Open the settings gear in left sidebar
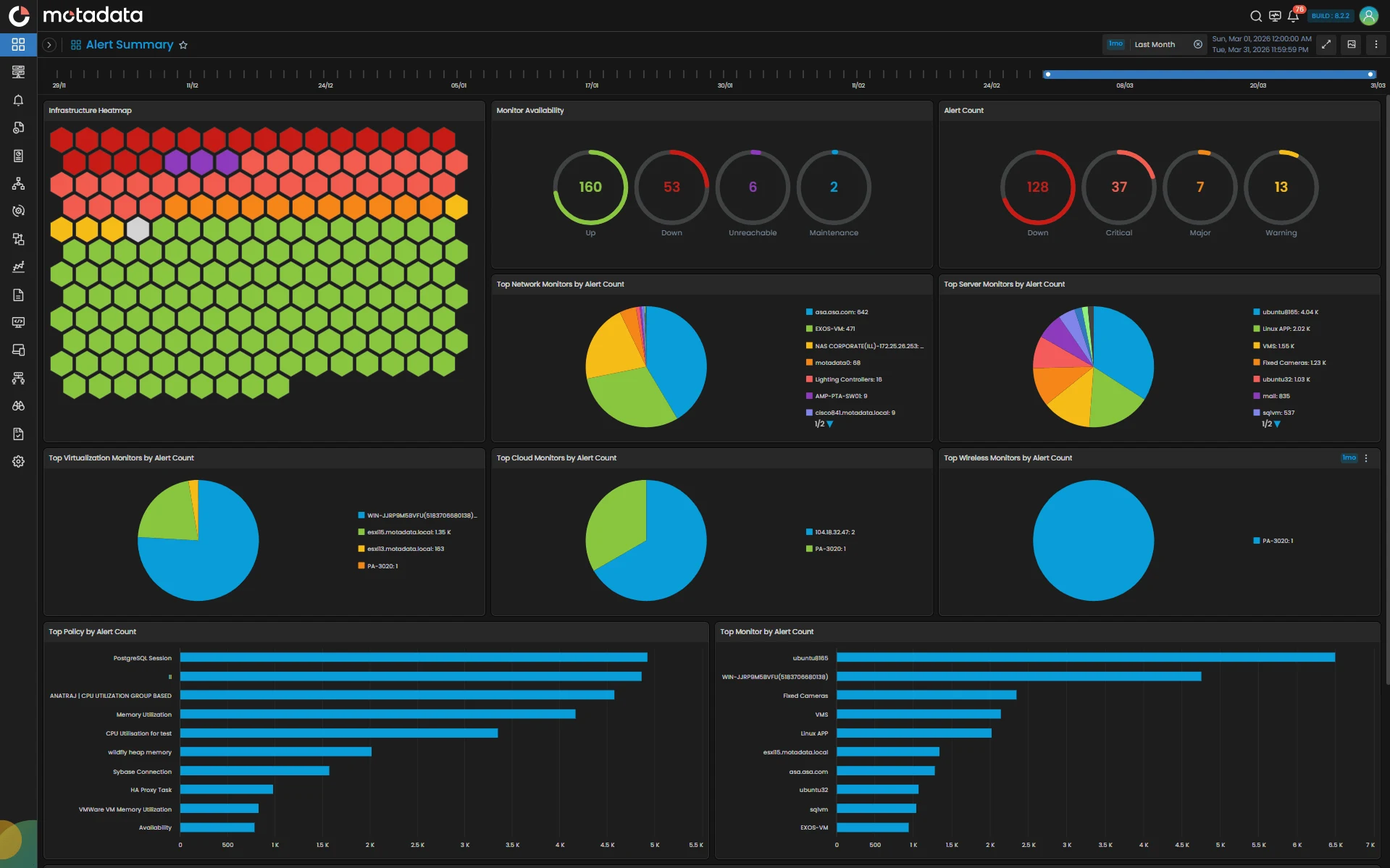Screen dimensions: 1390x868 pos(18,461)
